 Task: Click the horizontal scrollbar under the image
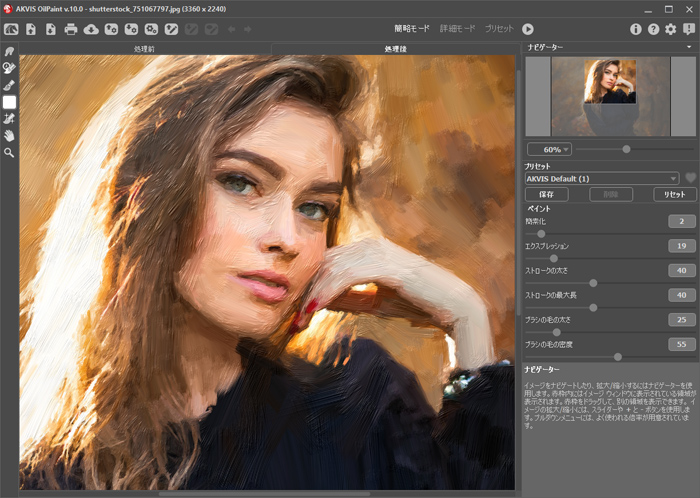(x=264, y=494)
